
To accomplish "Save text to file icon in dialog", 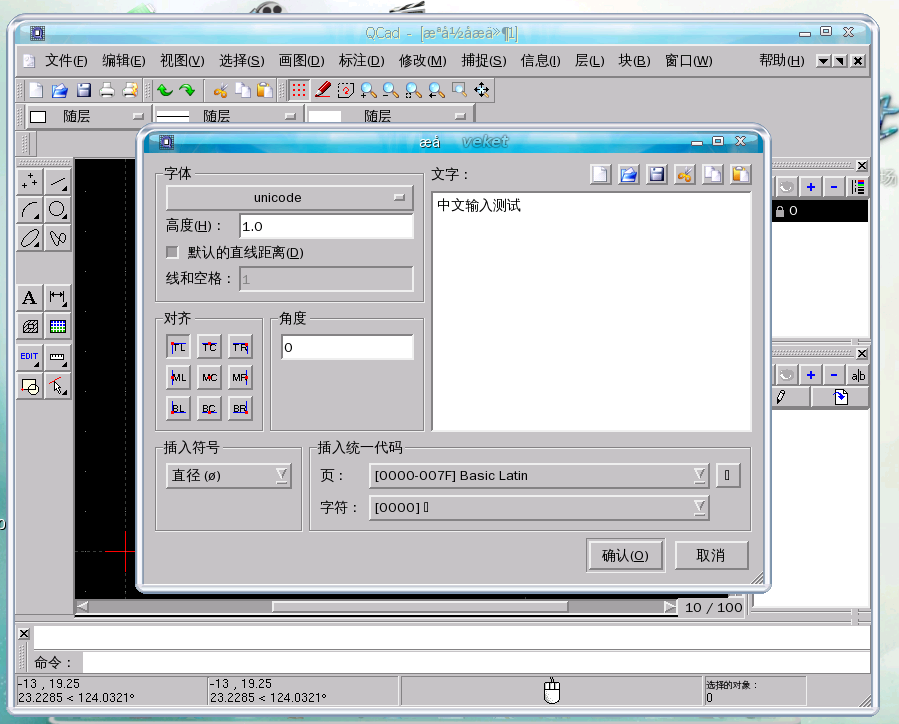I will click(x=656, y=174).
